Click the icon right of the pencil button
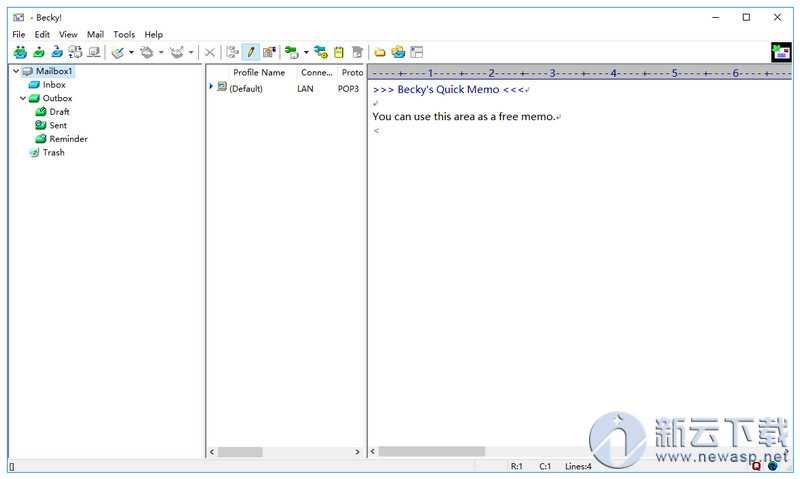Image resolution: width=800 pixels, height=479 pixels. click(x=269, y=52)
